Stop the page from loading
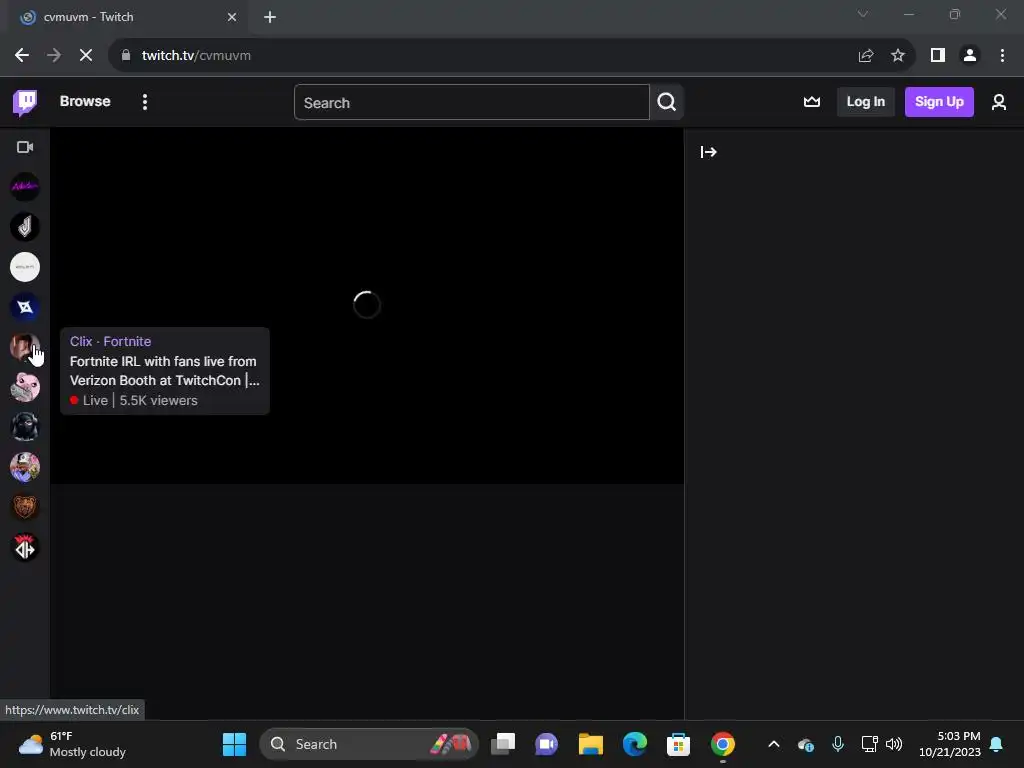Image resolution: width=1024 pixels, height=768 pixels. [x=86, y=56]
